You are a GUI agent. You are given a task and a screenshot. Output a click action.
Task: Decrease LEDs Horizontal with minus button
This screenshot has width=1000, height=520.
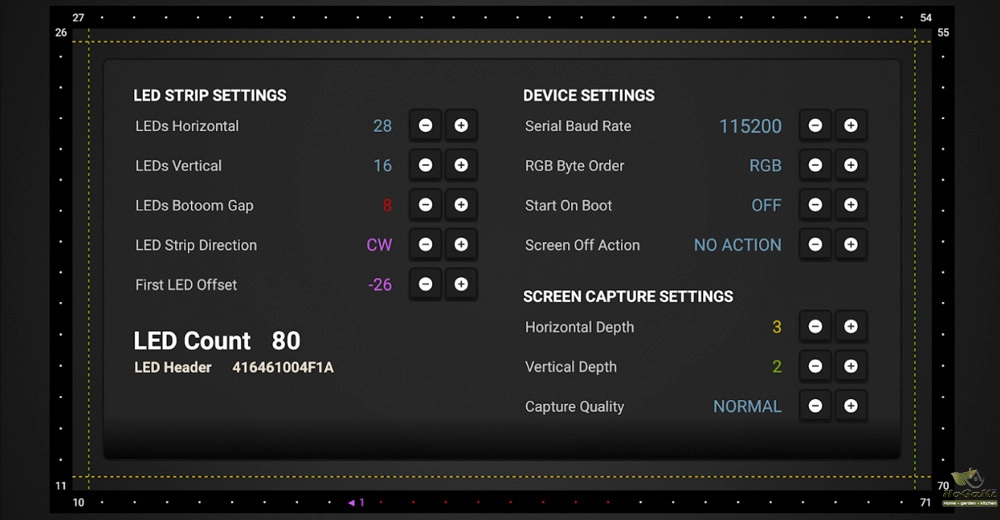click(425, 126)
